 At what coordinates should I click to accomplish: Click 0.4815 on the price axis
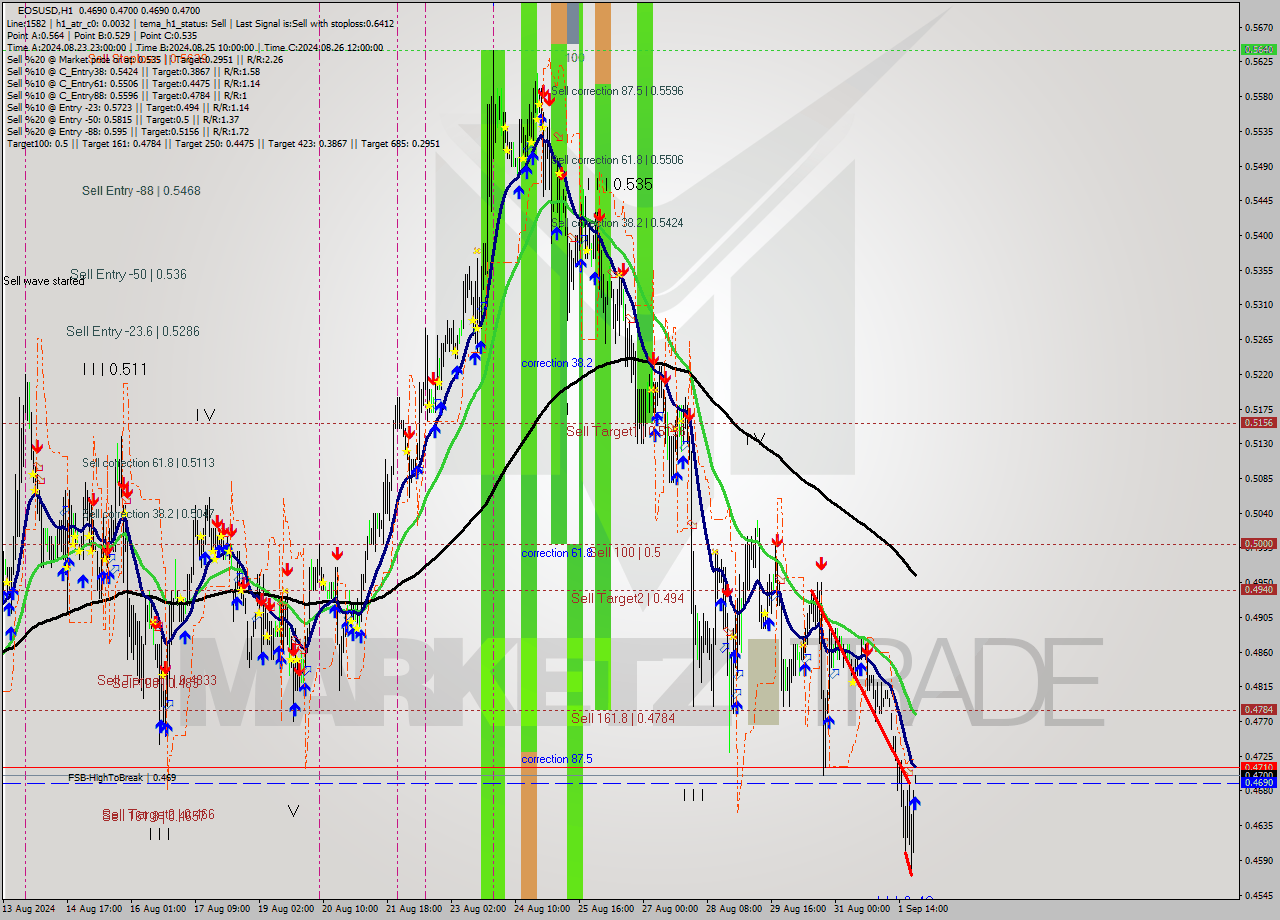tap(1258, 687)
